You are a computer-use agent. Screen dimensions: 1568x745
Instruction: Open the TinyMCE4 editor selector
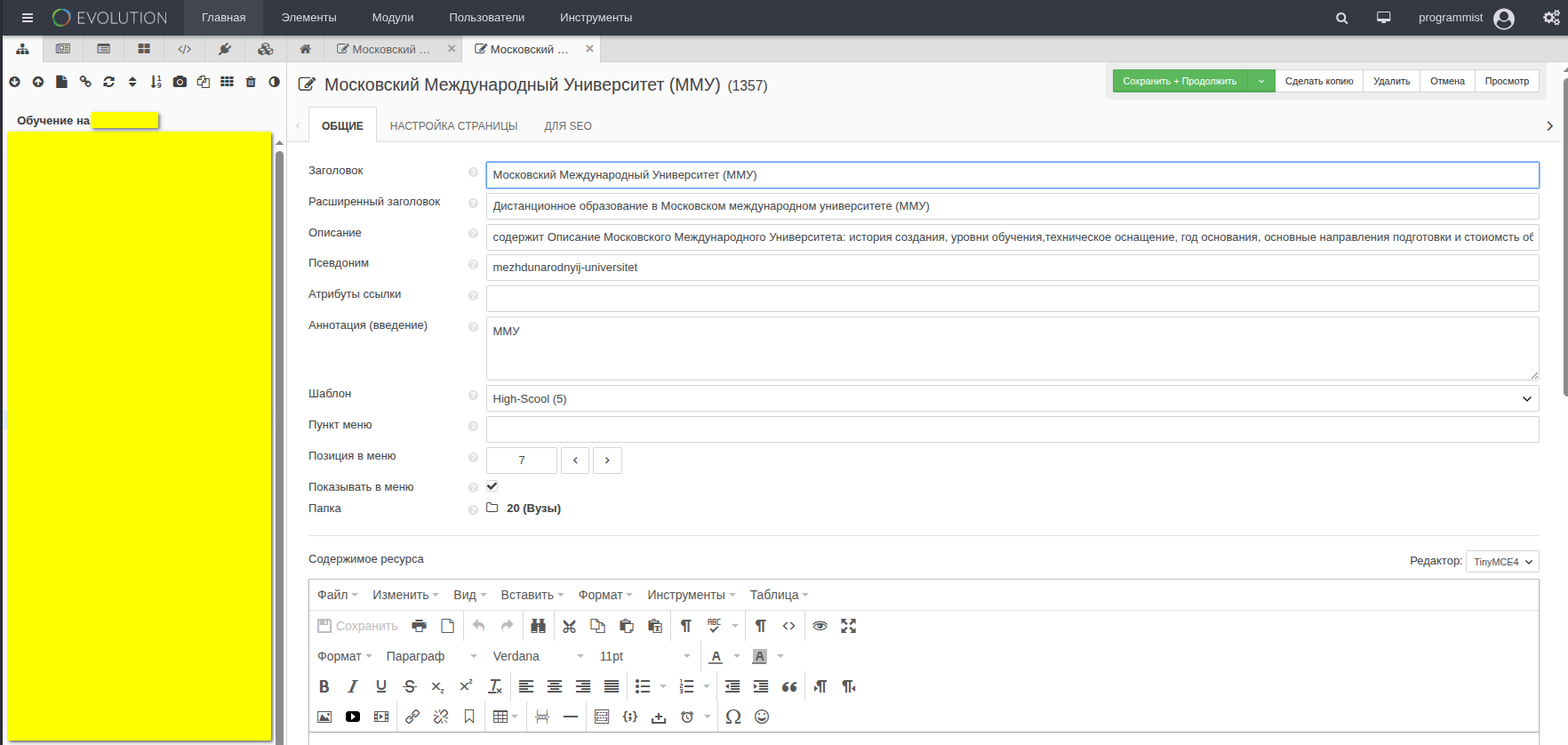[x=1501, y=562]
